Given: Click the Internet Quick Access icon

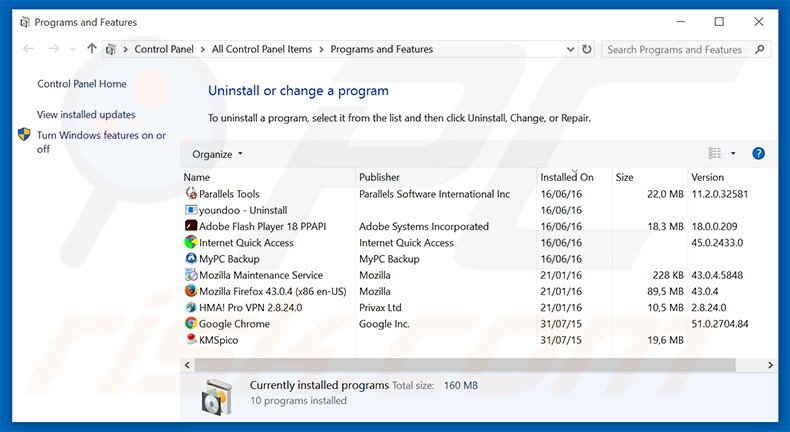Looking at the screenshot, I should click(x=191, y=242).
